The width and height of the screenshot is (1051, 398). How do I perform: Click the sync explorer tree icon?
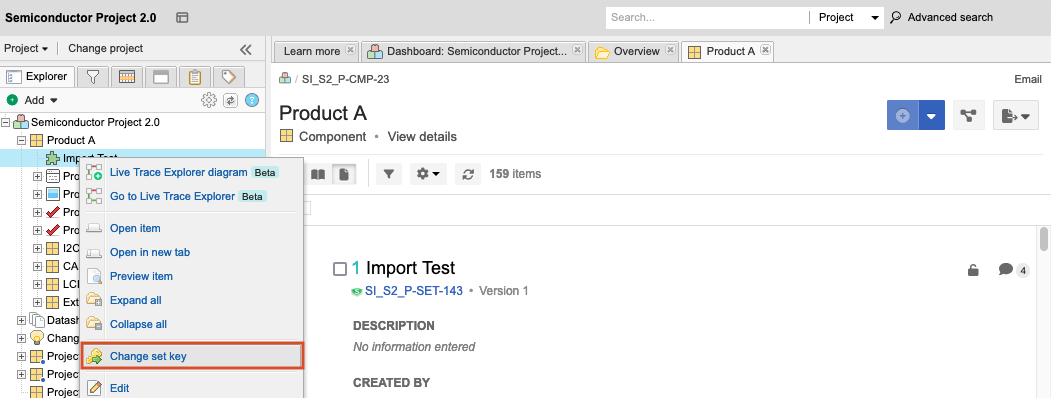[x=231, y=100]
